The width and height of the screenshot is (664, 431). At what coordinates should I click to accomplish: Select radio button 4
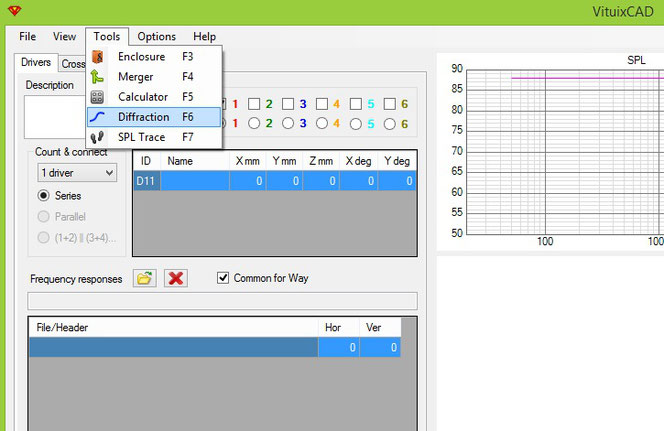[x=322, y=124]
